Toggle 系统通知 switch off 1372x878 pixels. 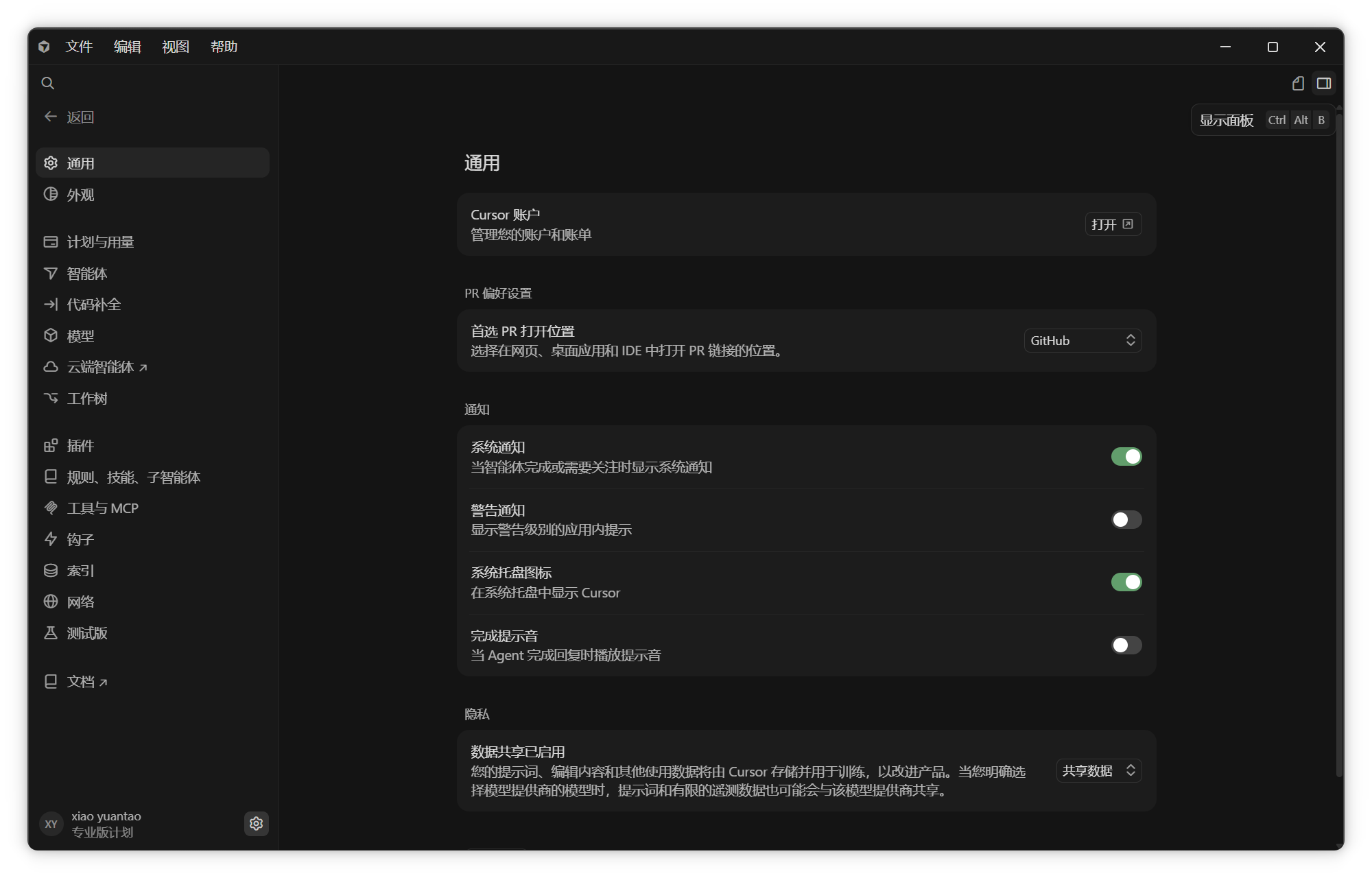tap(1126, 457)
